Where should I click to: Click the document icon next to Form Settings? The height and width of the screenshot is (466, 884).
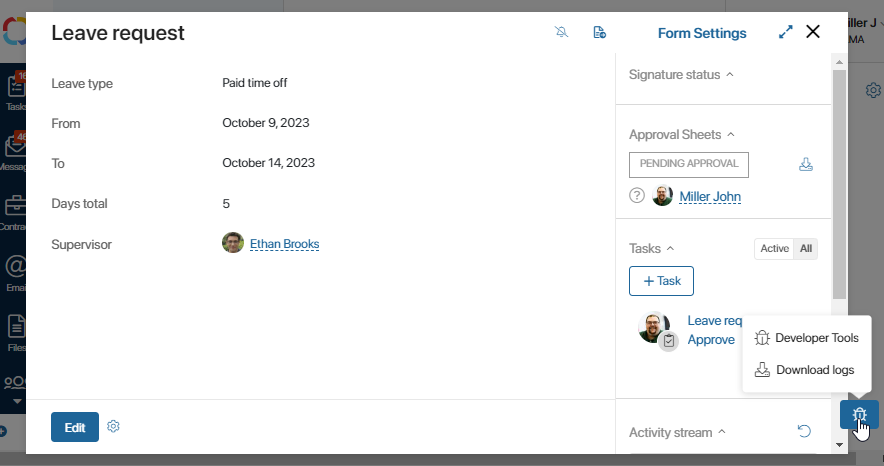(x=600, y=32)
